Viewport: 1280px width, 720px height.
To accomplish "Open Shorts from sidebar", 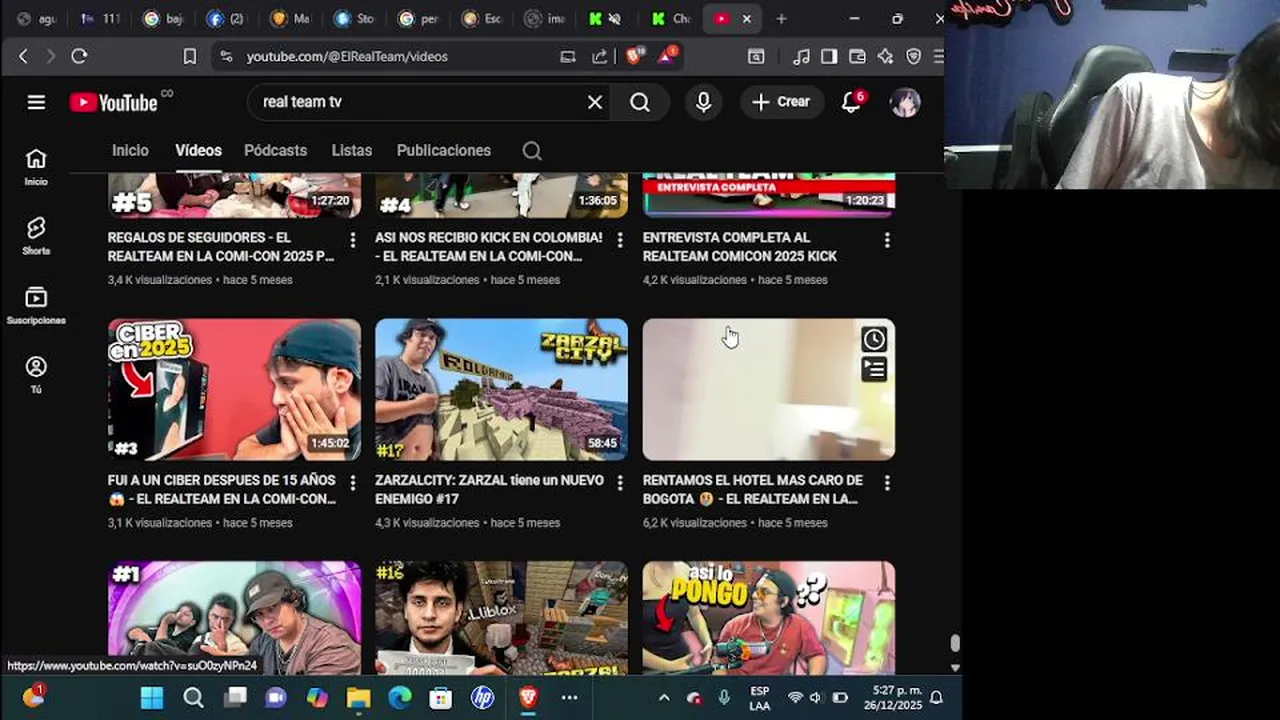I will coord(36,236).
